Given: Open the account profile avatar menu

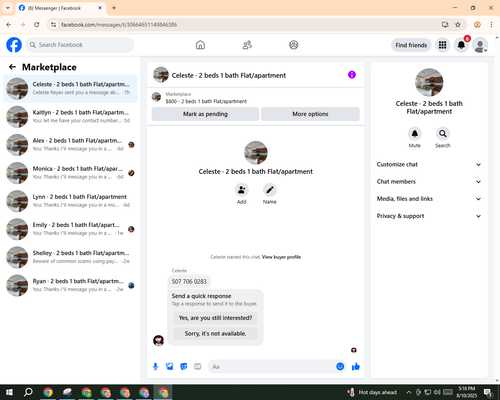Looking at the screenshot, I should 480,45.
